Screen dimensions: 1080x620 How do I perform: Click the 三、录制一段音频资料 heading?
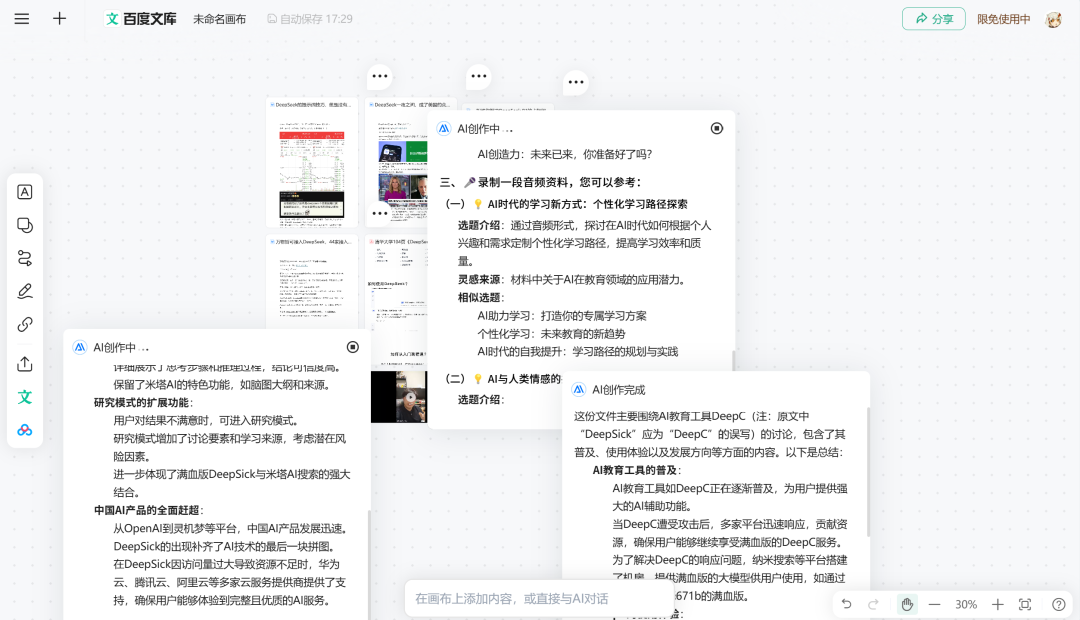click(x=541, y=182)
